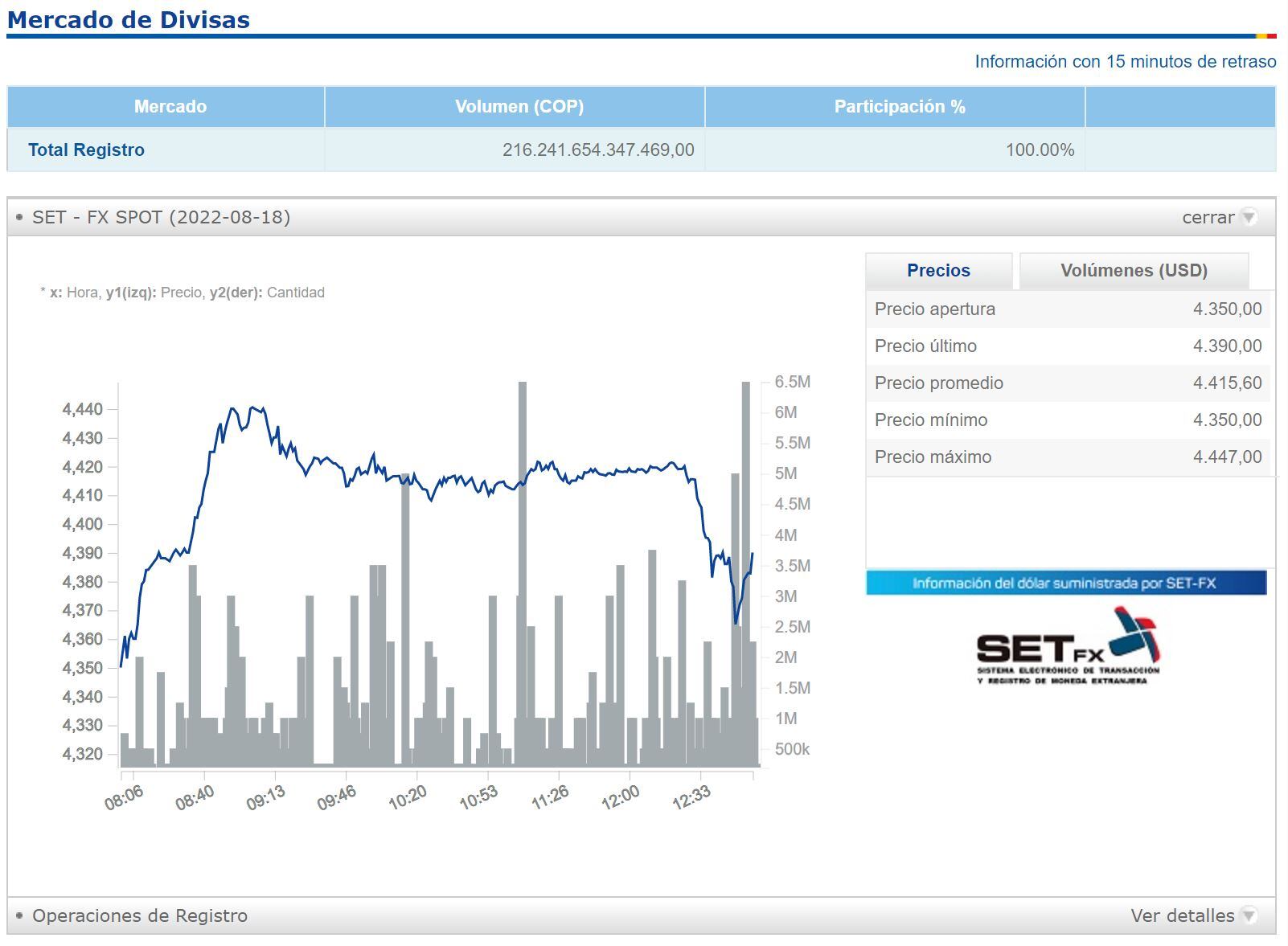The height and width of the screenshot is (946, 1288).
Task: Click 'Ver detalles' link text
Action: coord(1182,915)
